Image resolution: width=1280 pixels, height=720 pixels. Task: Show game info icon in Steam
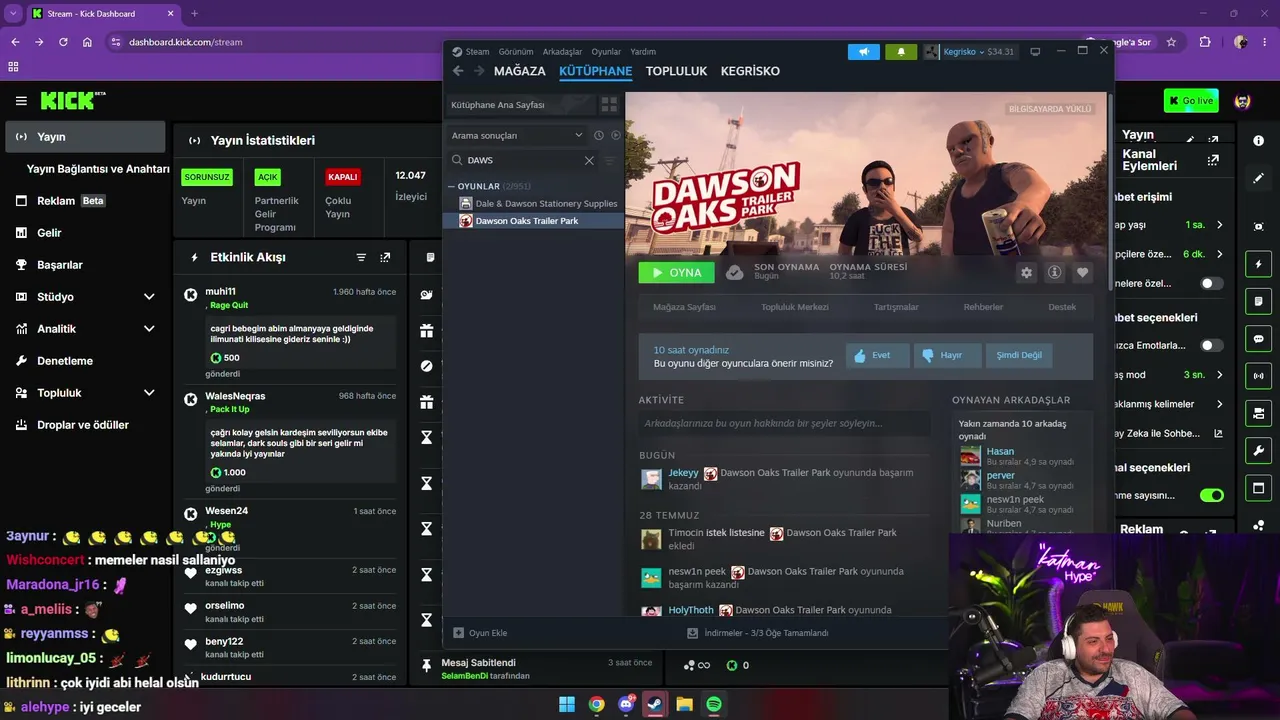[1054, 272]
